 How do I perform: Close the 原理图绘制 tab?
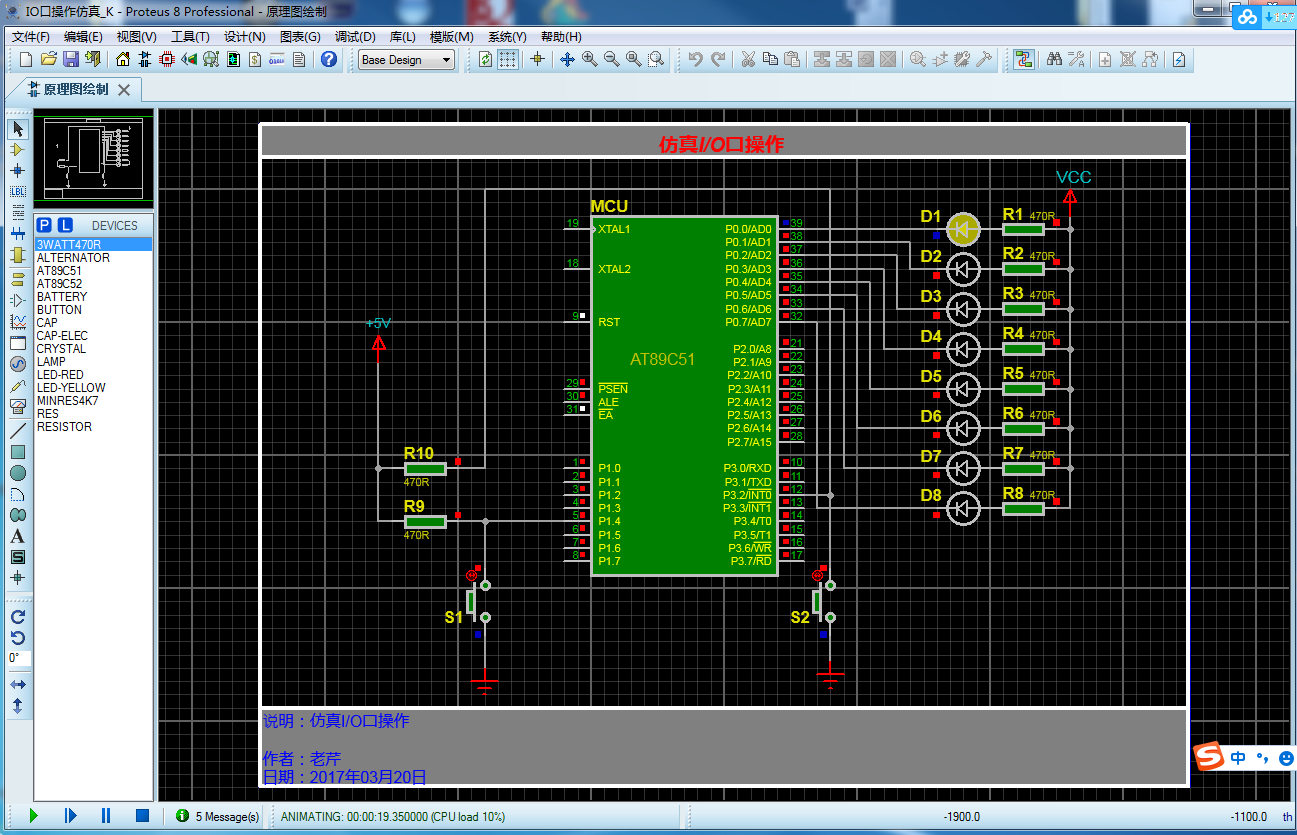coord(124,90)
